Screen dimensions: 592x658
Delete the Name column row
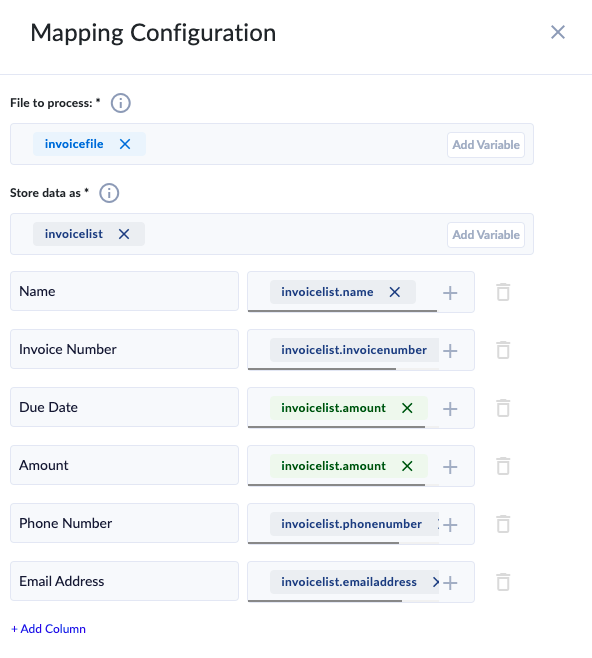coord(503,292)
